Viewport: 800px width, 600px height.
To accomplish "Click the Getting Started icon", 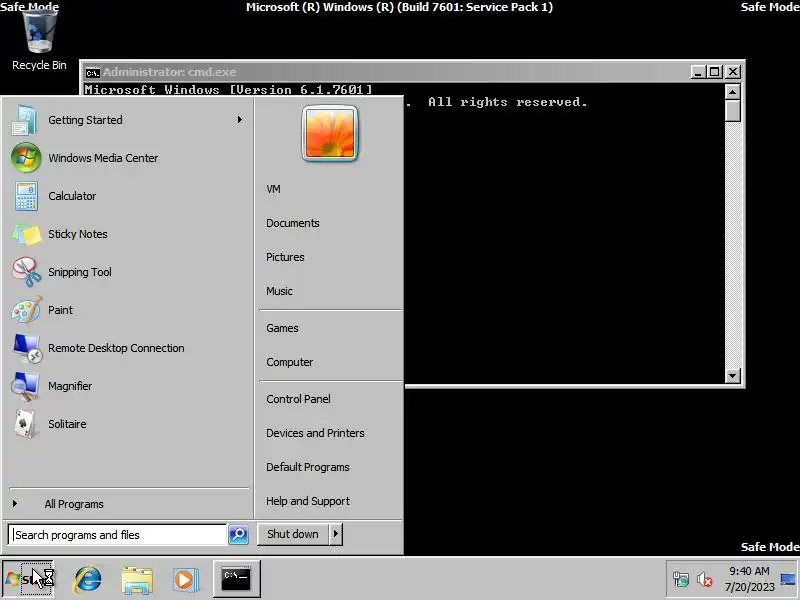I will 24,120.
